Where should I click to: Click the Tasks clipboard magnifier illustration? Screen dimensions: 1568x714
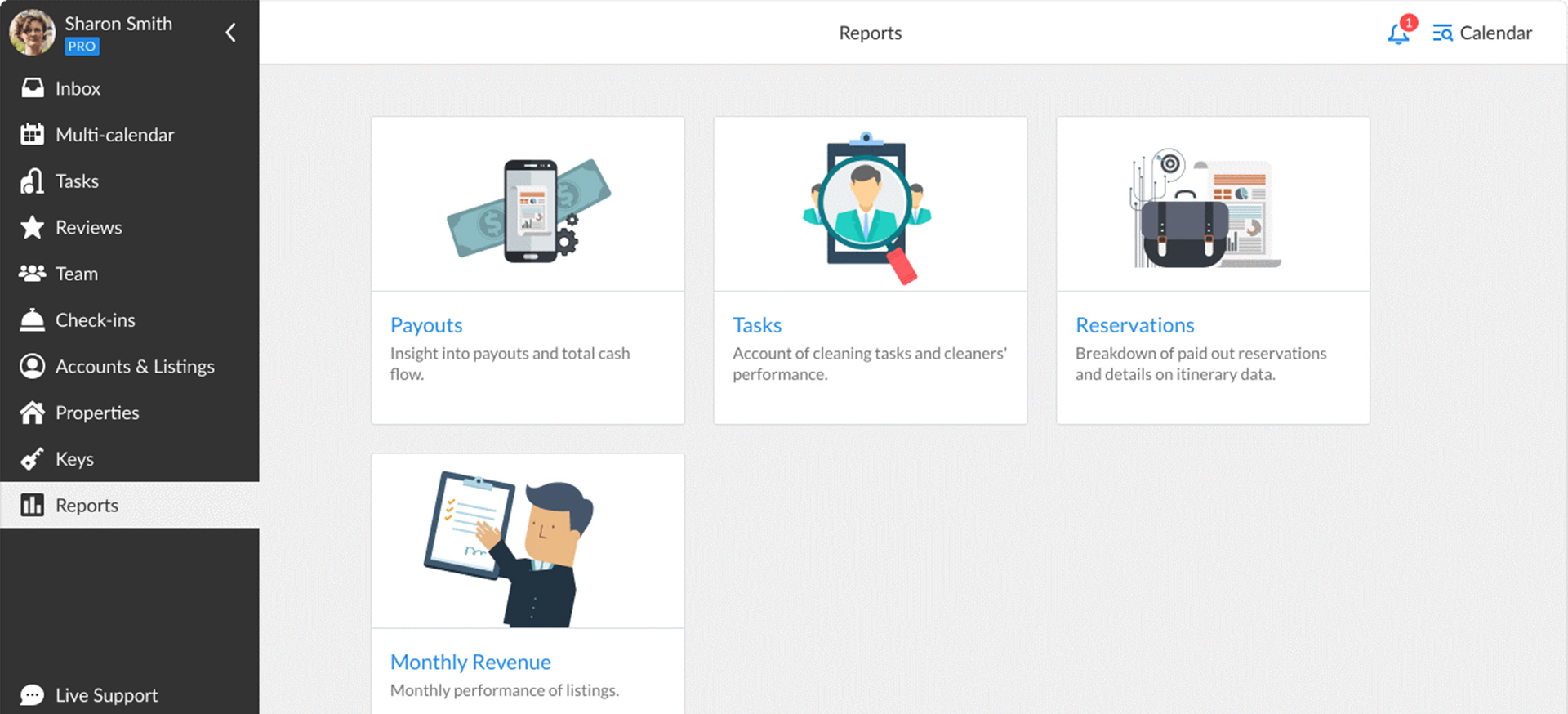pos(867,208)
